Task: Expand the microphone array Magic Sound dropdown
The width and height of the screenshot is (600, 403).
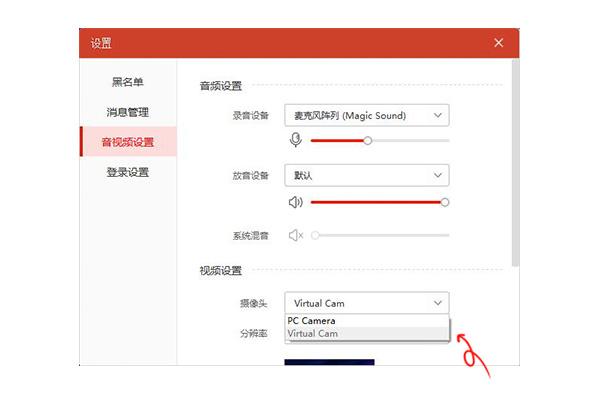Action: click(367, 115)
